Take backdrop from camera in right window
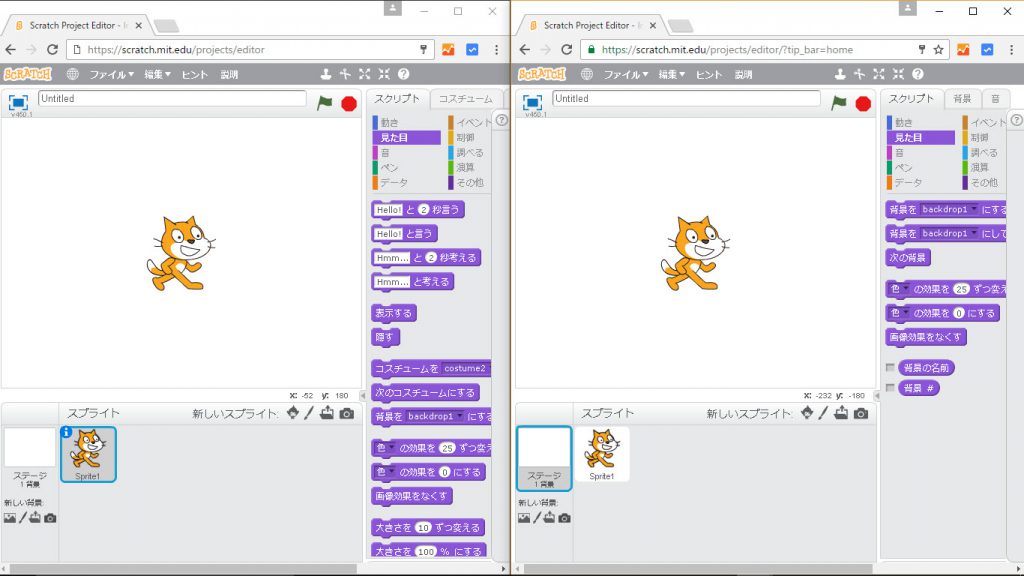The height and width of the screenshot is (576, 1024). coord(564,518)
